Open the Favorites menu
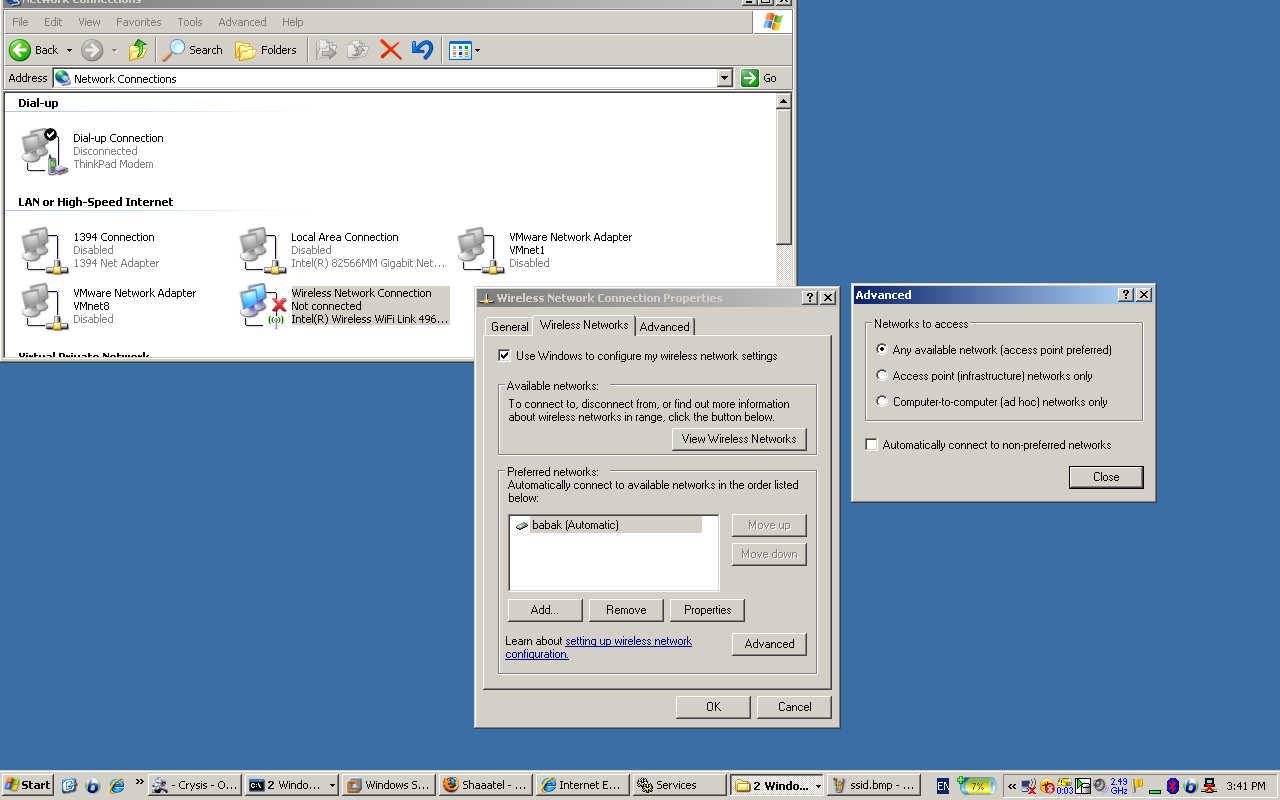Screen dimensions: 1280x800 point(138,22)
